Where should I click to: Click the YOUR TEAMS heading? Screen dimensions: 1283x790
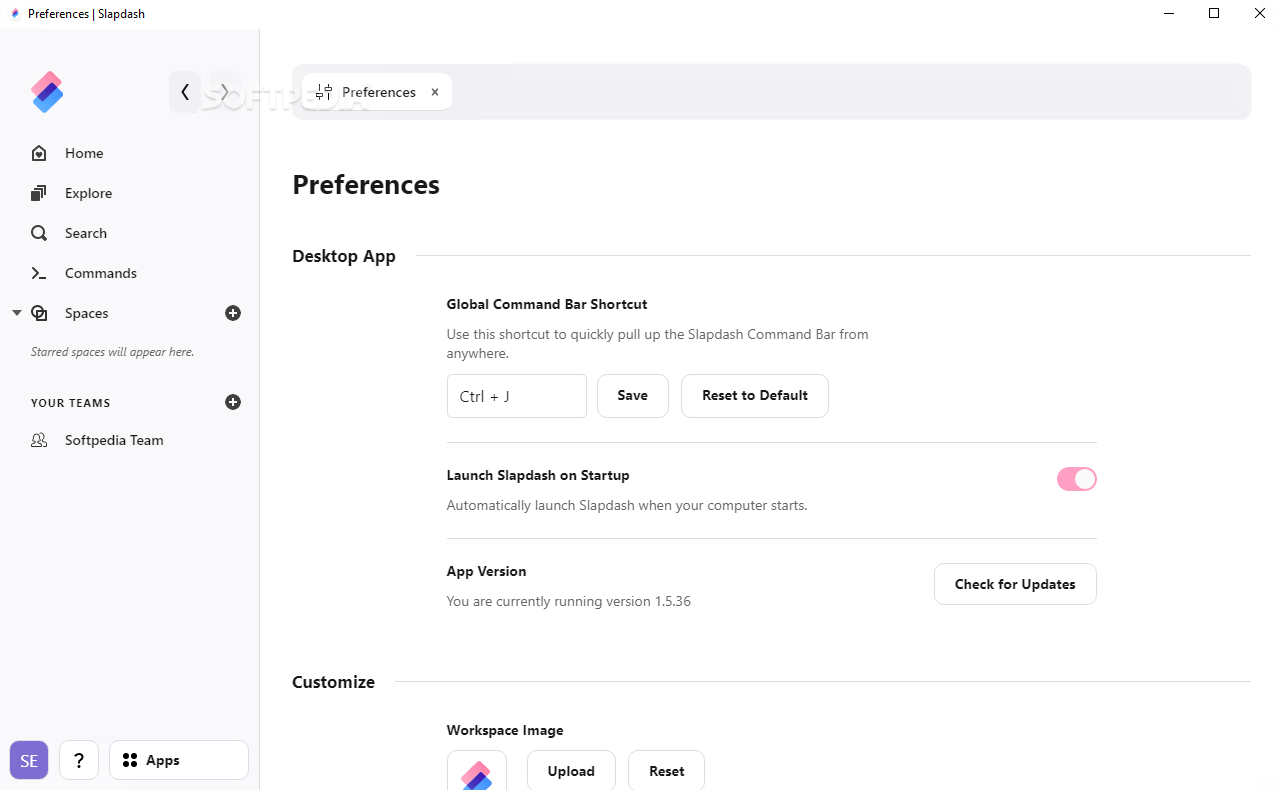click(71, 403)
